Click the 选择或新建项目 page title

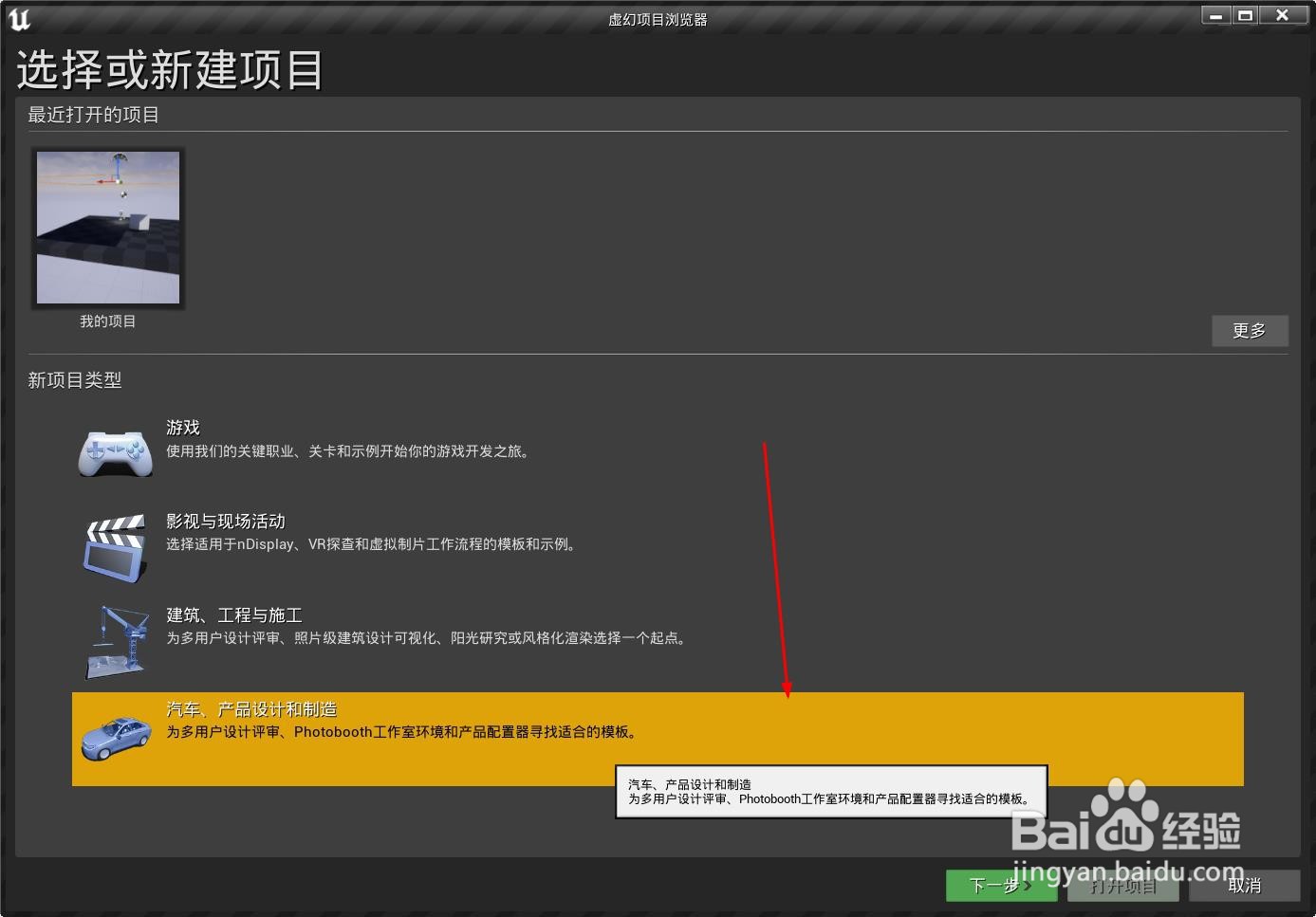point(170,67)
